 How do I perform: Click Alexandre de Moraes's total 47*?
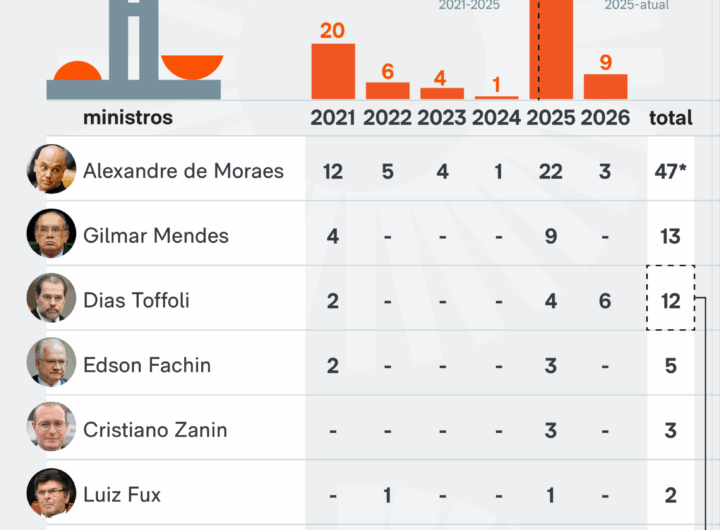(671, 171)
